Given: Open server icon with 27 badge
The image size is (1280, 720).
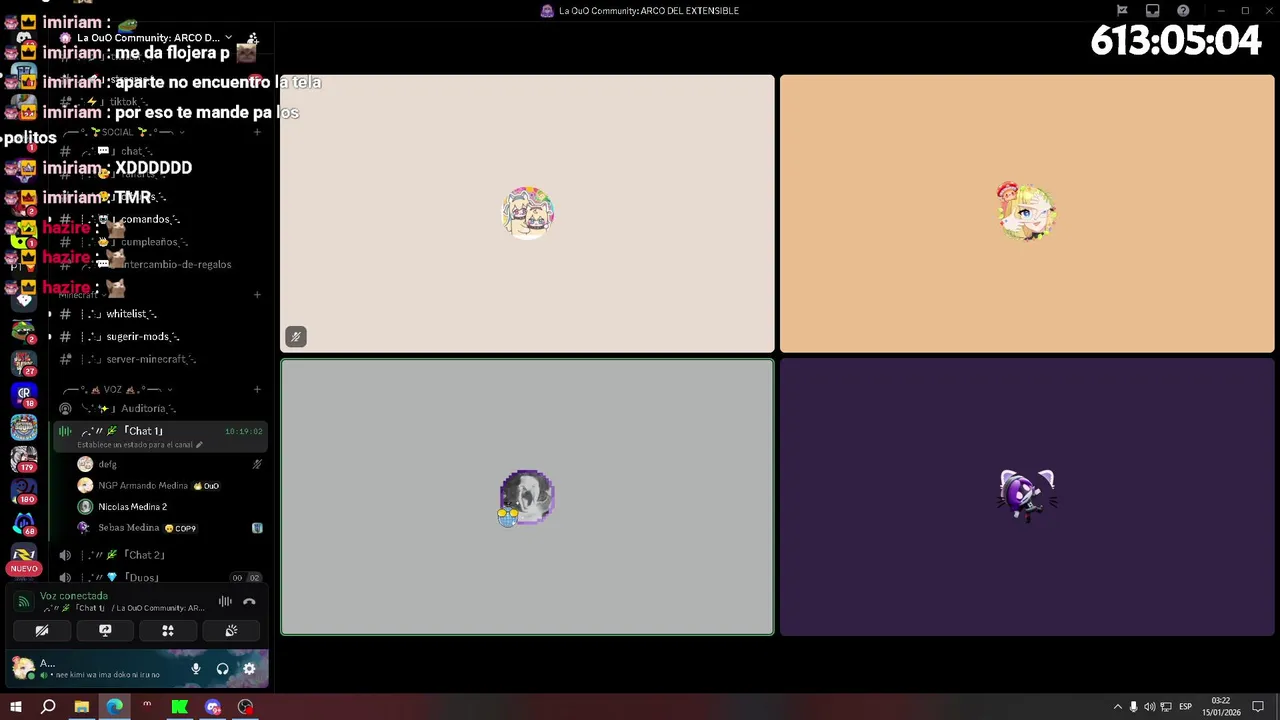Looking at the screenshot, I should (x=24, y=362).
